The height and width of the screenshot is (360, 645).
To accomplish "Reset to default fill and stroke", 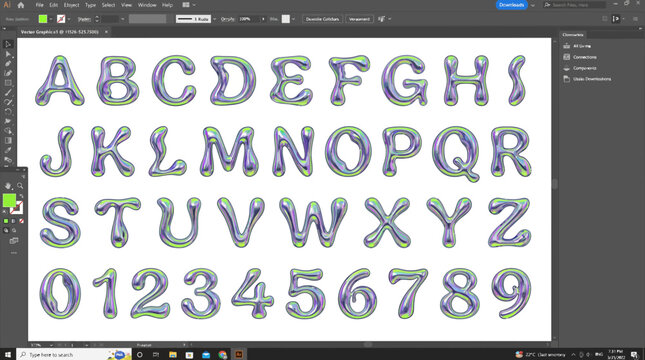I will (x=5, y=211).
